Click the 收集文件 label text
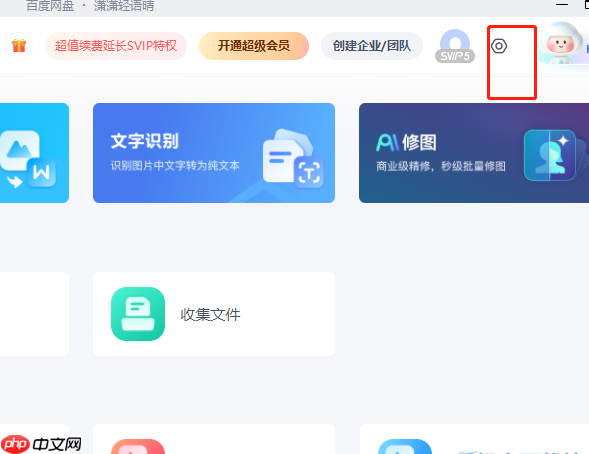 pos(210,314)
